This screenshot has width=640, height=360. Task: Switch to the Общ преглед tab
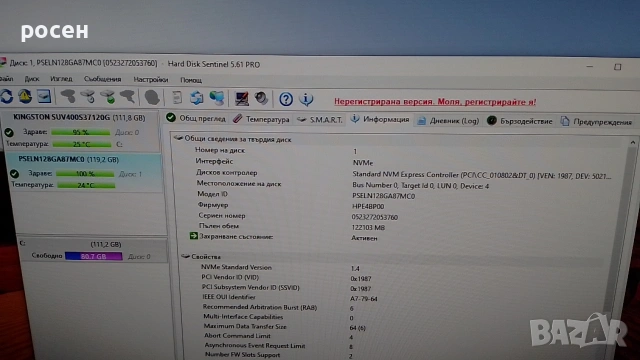pyautogui.click(x=196, y=118)
